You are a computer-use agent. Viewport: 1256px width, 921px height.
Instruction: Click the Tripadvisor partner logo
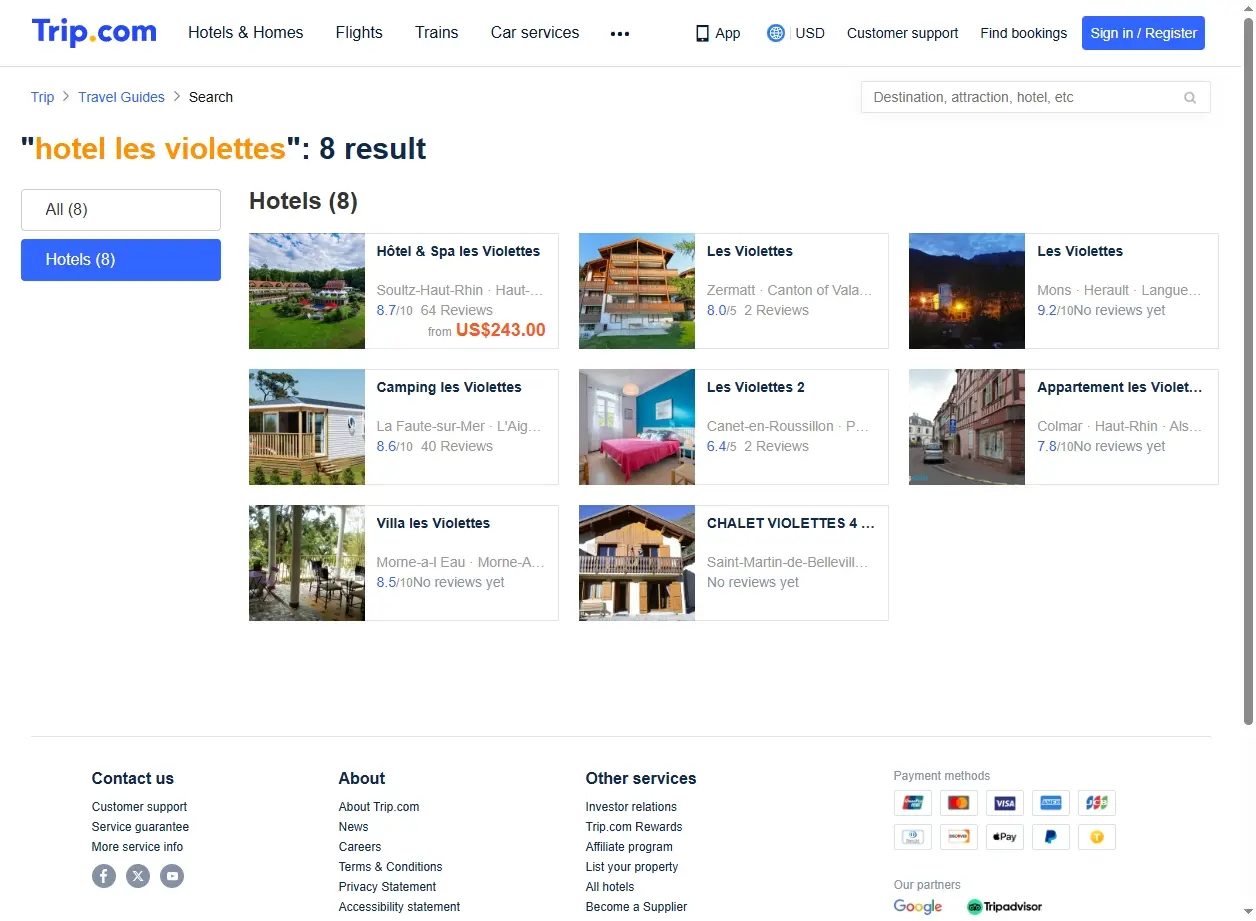(x=1004, y=907)
